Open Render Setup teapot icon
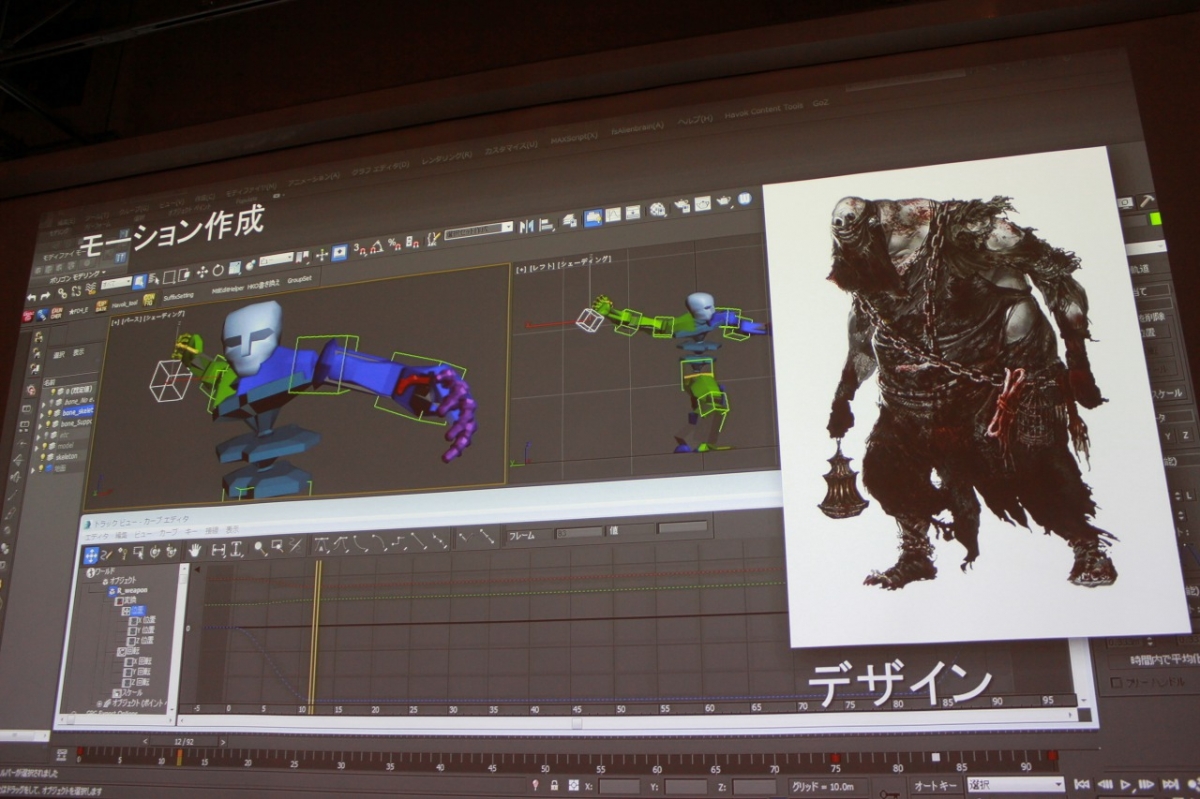This screenshot has width=1200, height=799. 682,204
